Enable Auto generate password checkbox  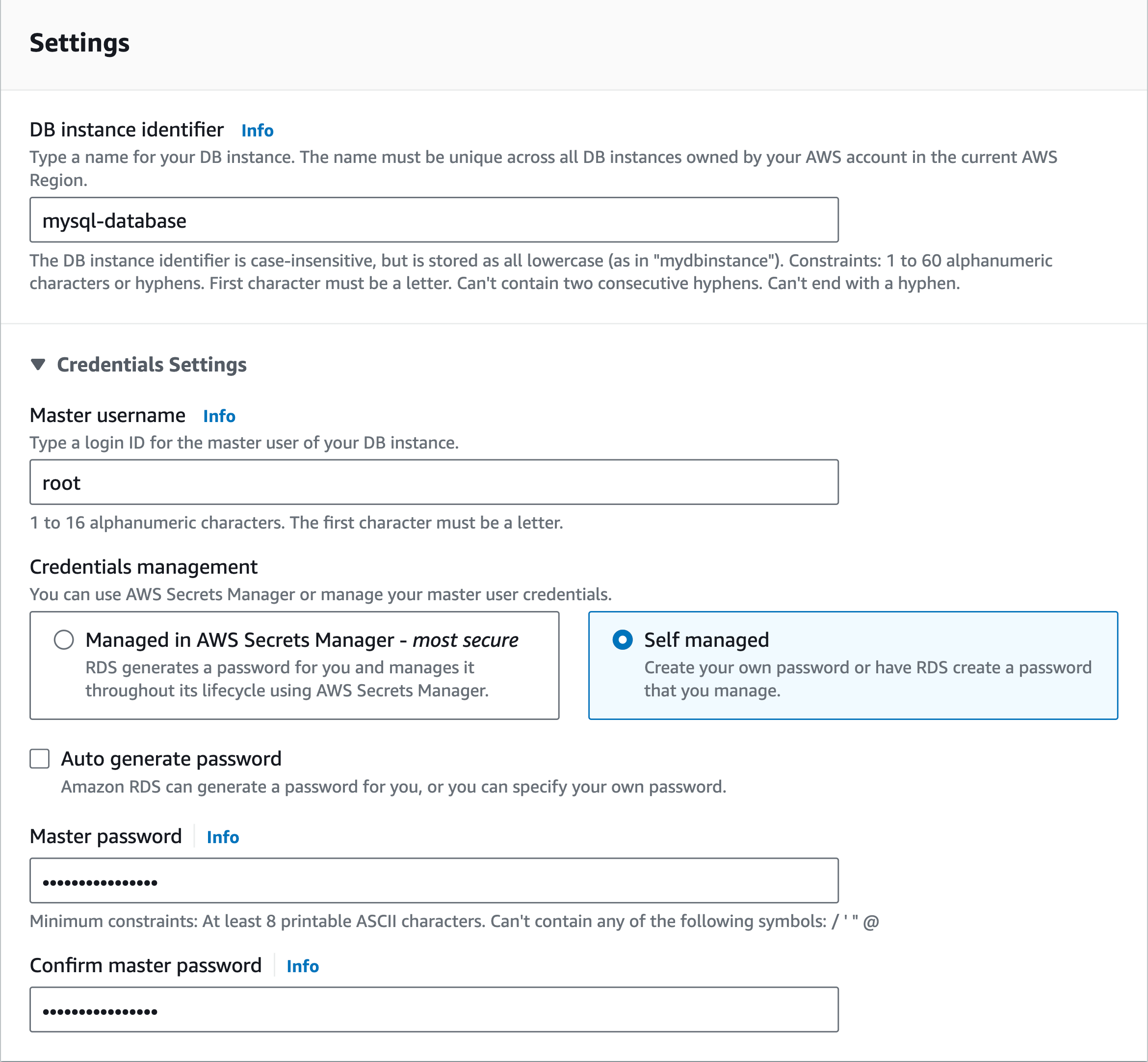40,759
